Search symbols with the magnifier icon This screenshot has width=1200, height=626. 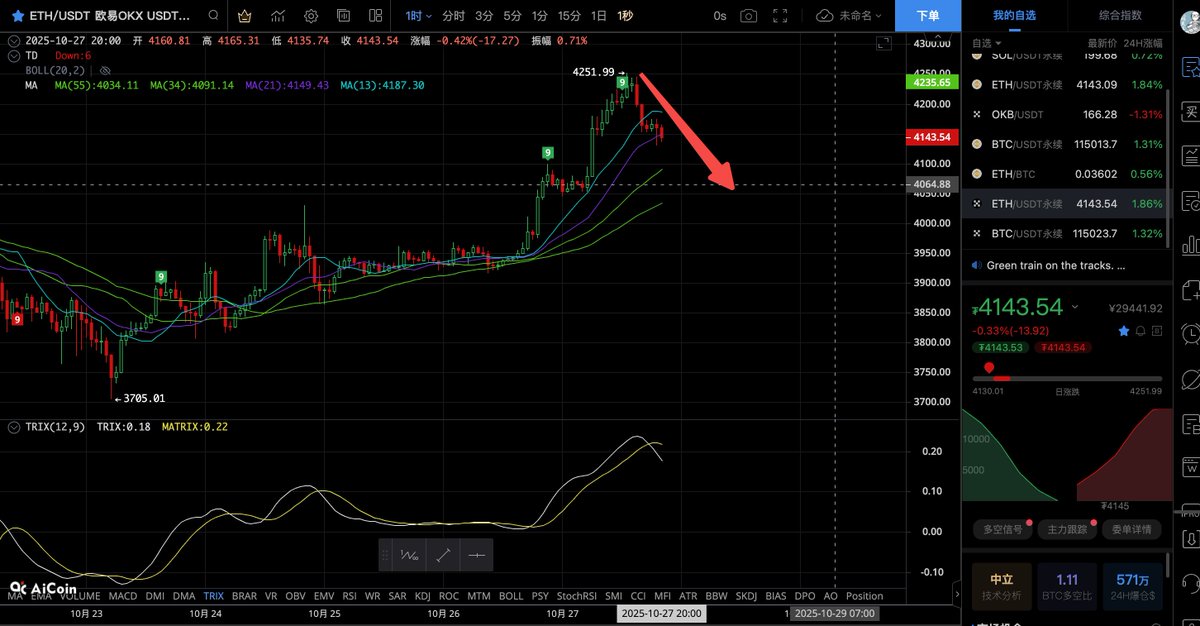pos(214,16)
